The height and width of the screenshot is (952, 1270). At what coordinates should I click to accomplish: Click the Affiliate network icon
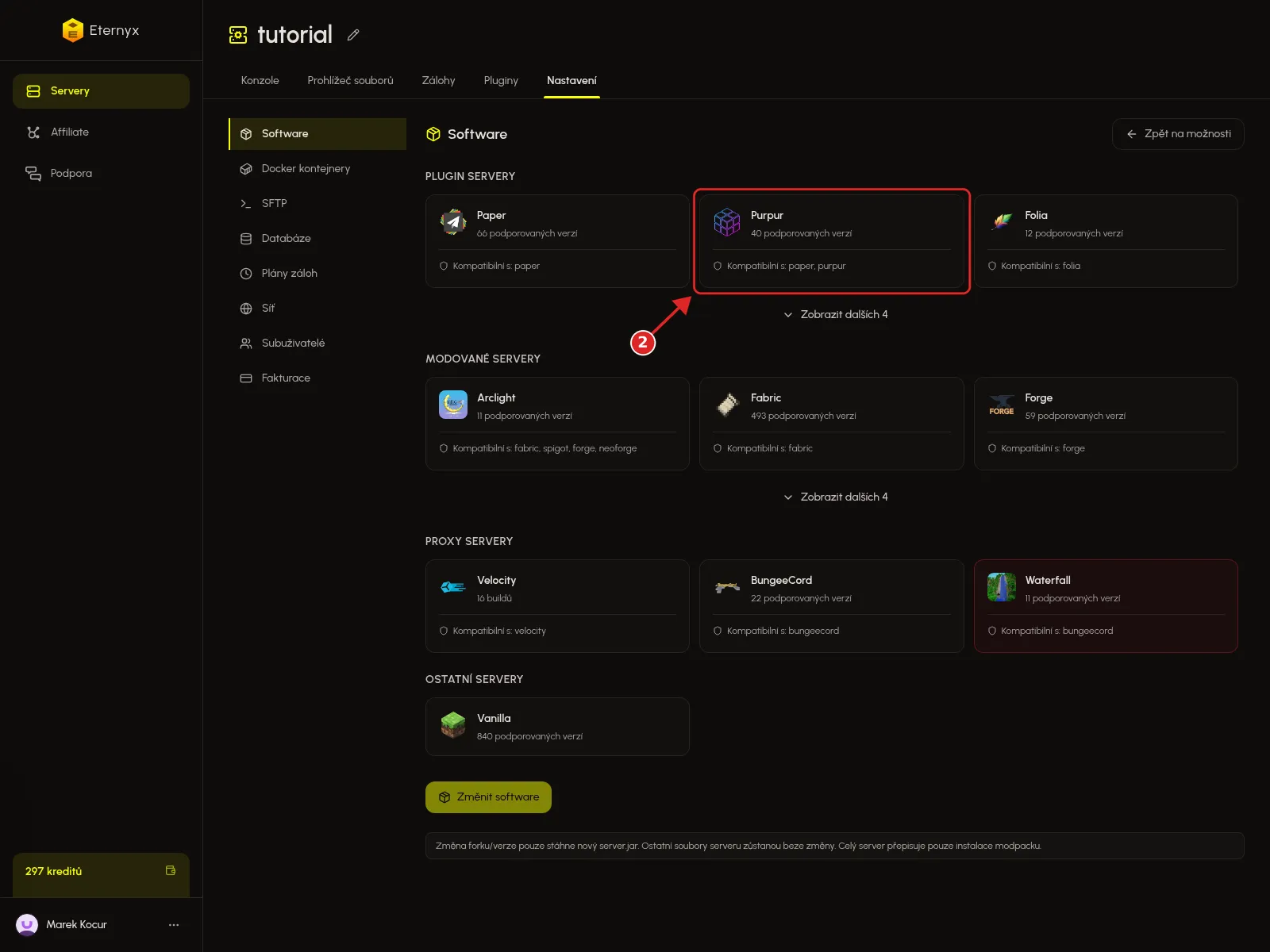tap(33, 132)
